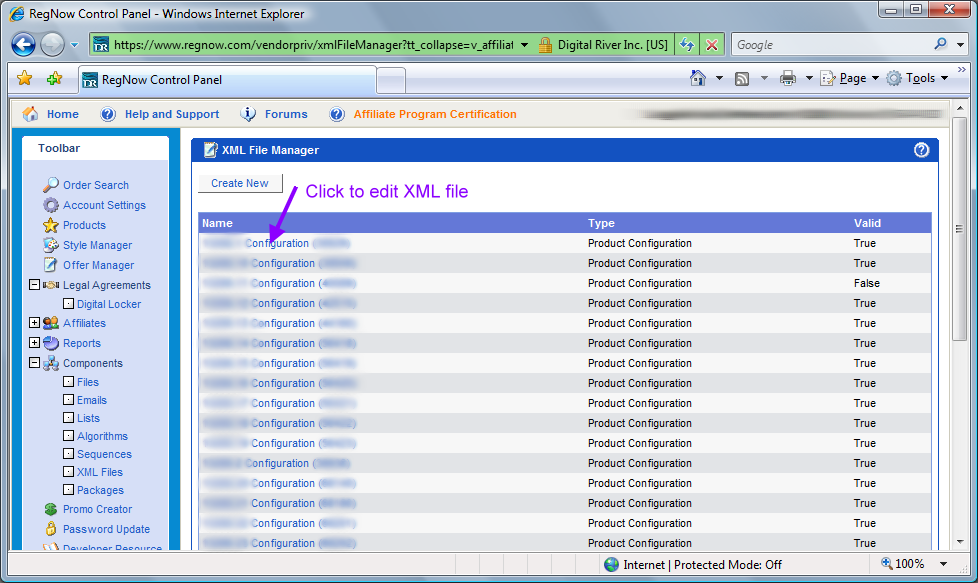This screenshot has height=583, width=978.
Task: Click the scrollbar down arrow
Action: [x=959, y=542]
